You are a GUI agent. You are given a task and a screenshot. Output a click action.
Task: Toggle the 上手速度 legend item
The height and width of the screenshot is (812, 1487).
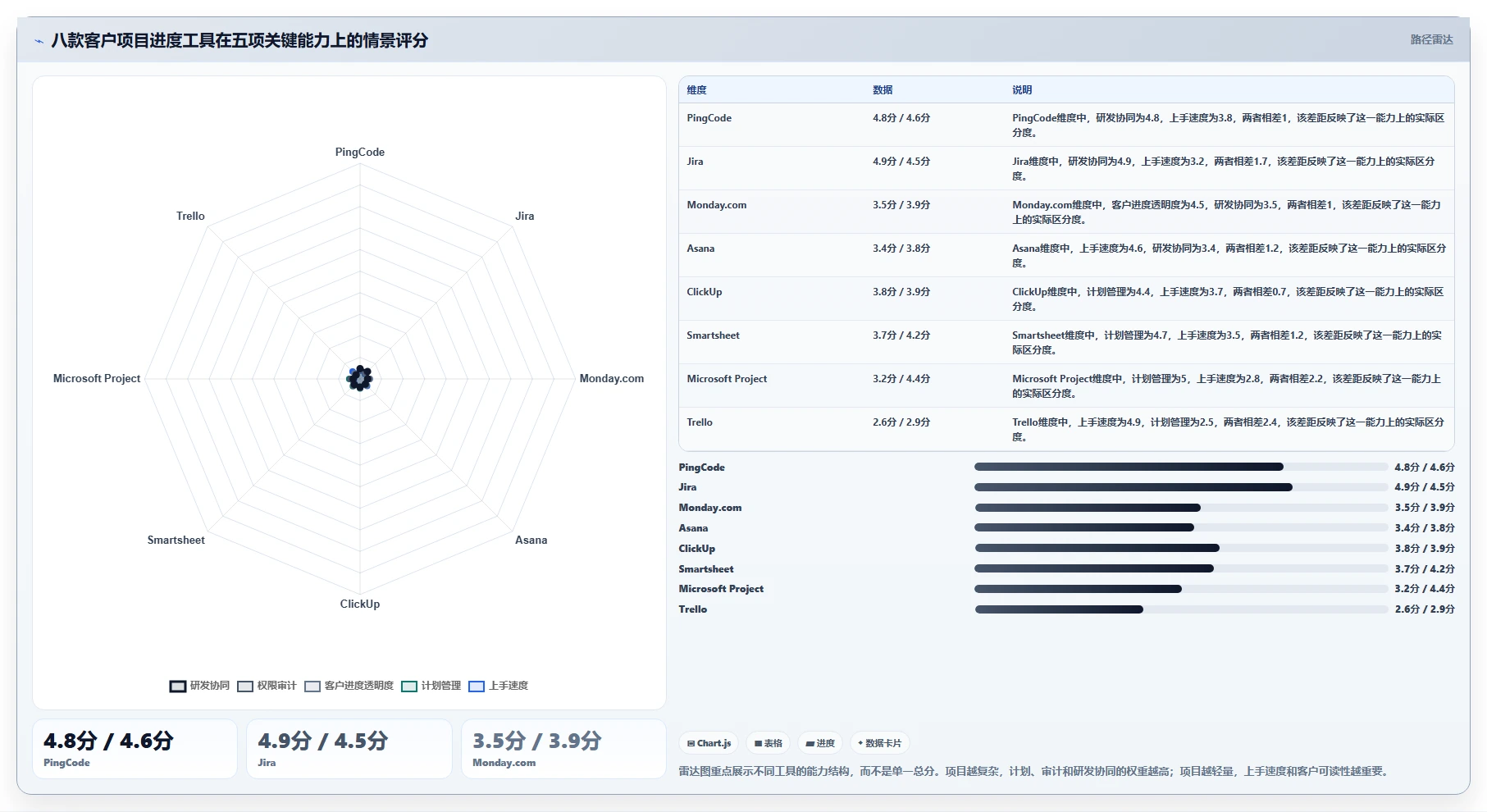click(498, 686)
